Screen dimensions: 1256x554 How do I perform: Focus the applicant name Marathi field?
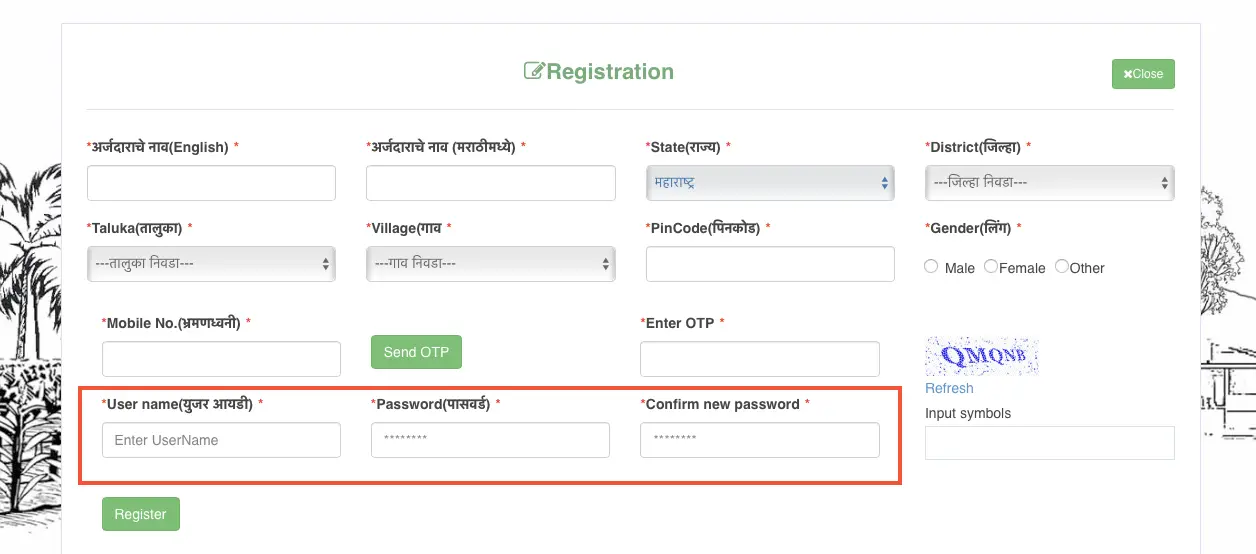pos(490,183)
